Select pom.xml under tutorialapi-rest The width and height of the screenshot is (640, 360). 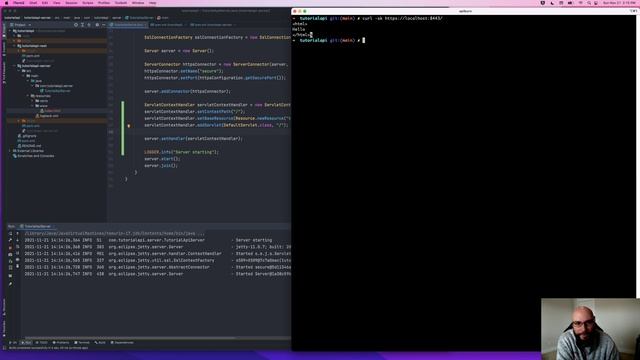pyautogui.click(x=31, y=56)
